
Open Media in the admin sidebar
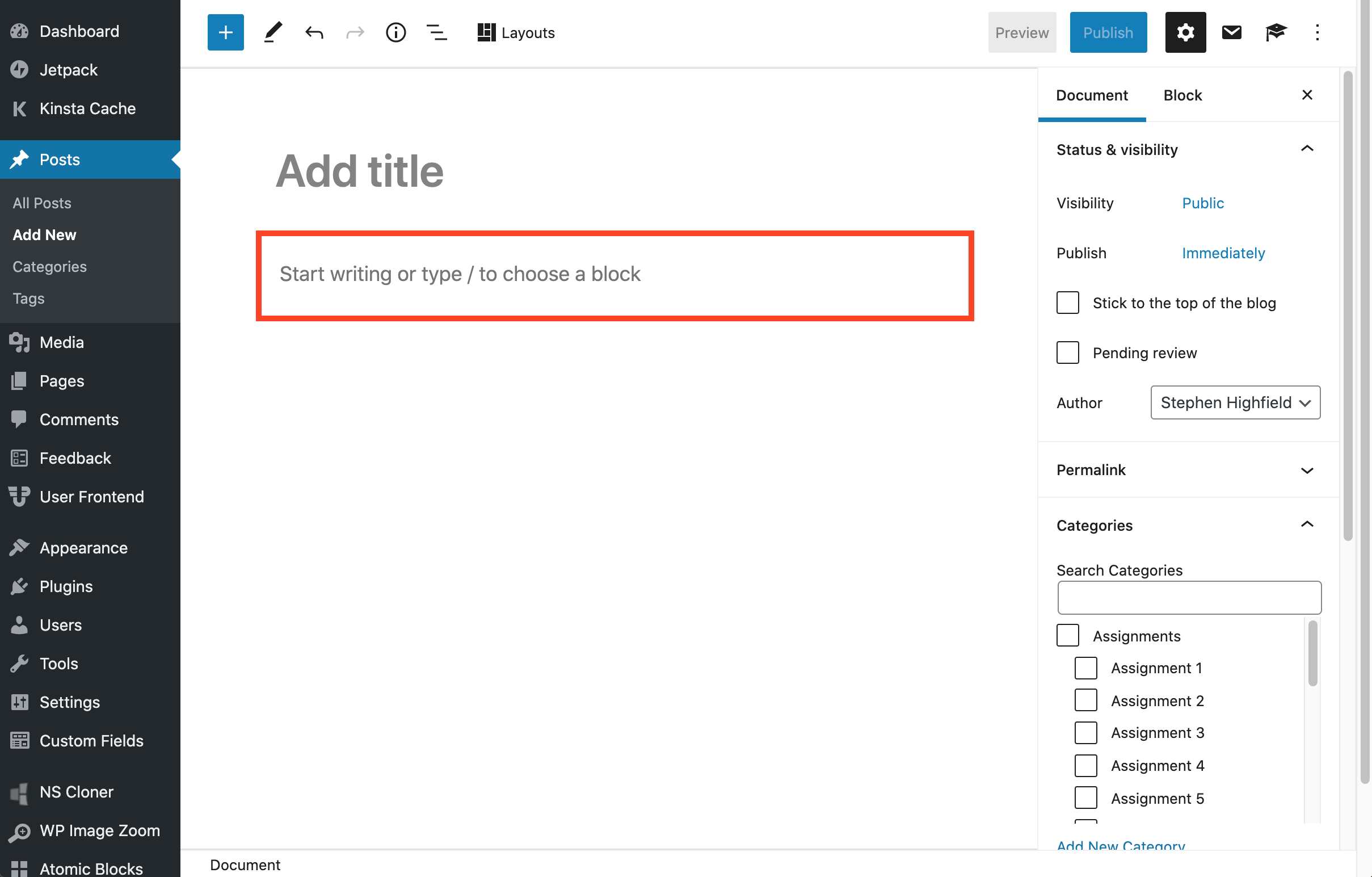(90, 342)
